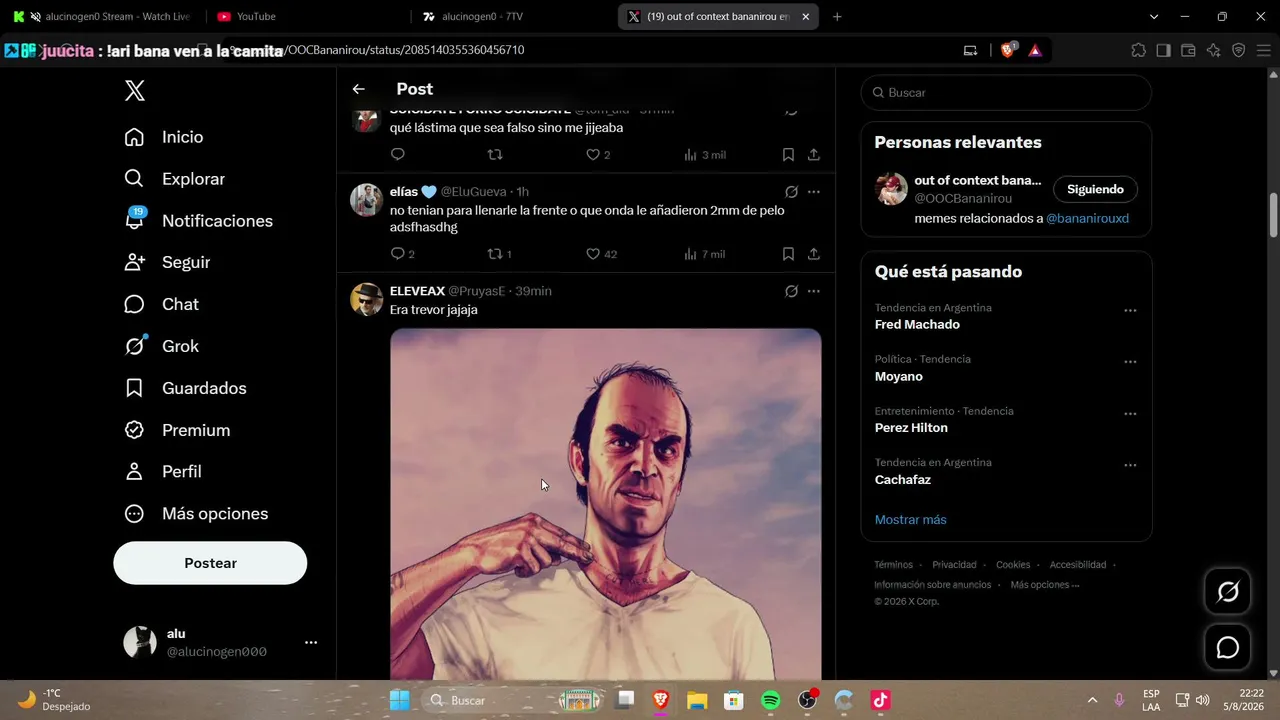Open ELEVEAX's profile avatar
The height and width of the screenshot is (720, 1280).
367,299
